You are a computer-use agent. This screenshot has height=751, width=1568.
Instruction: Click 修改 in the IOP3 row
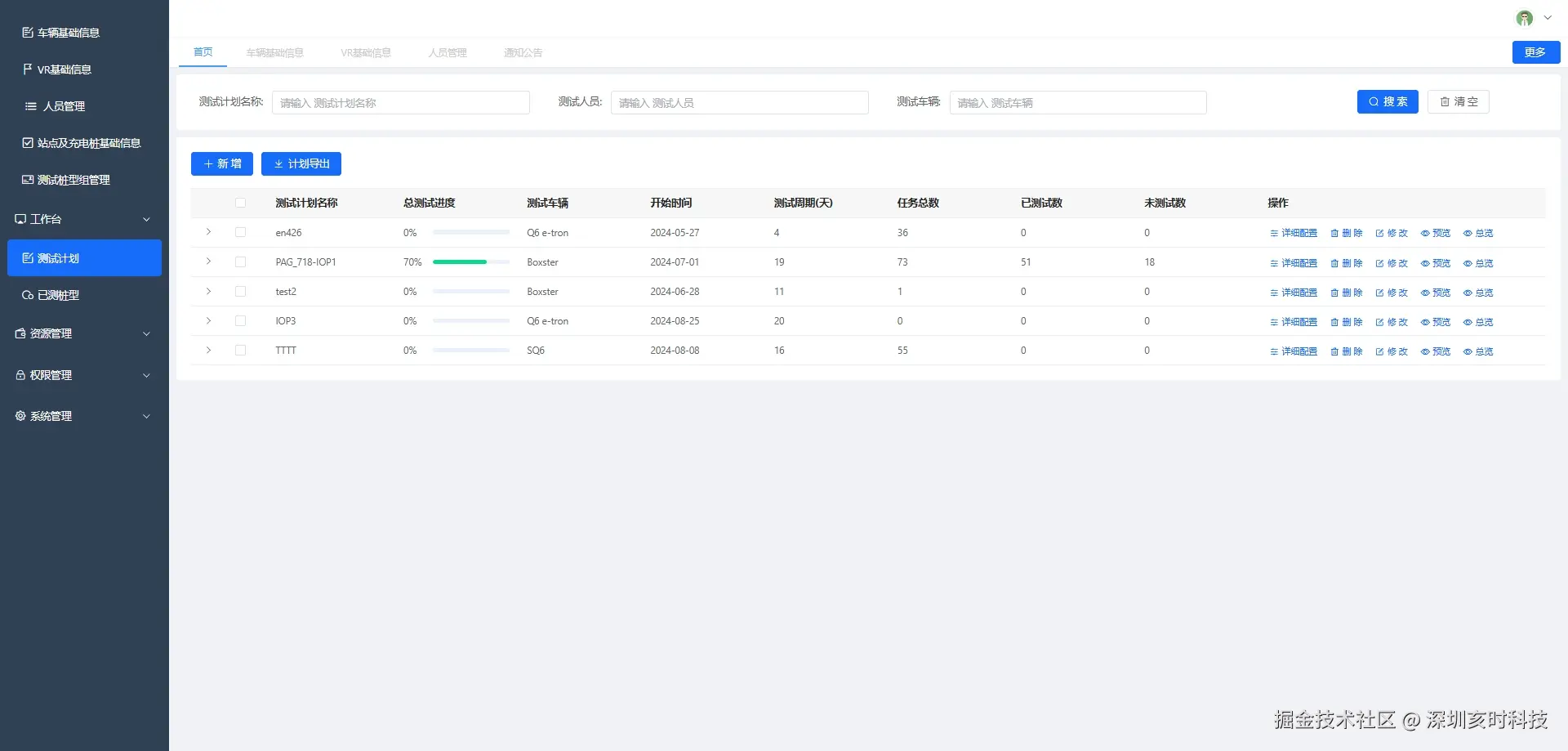pos(1392,322)
